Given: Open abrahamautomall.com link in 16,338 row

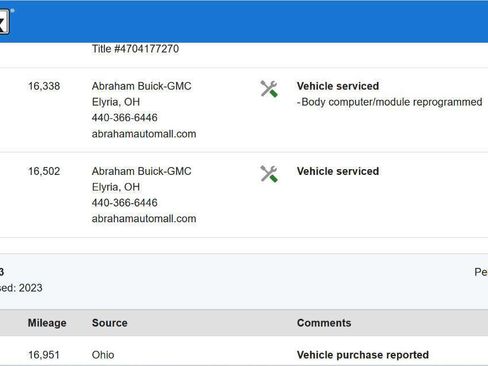Looking at the screenshot, I should point(144,134).
